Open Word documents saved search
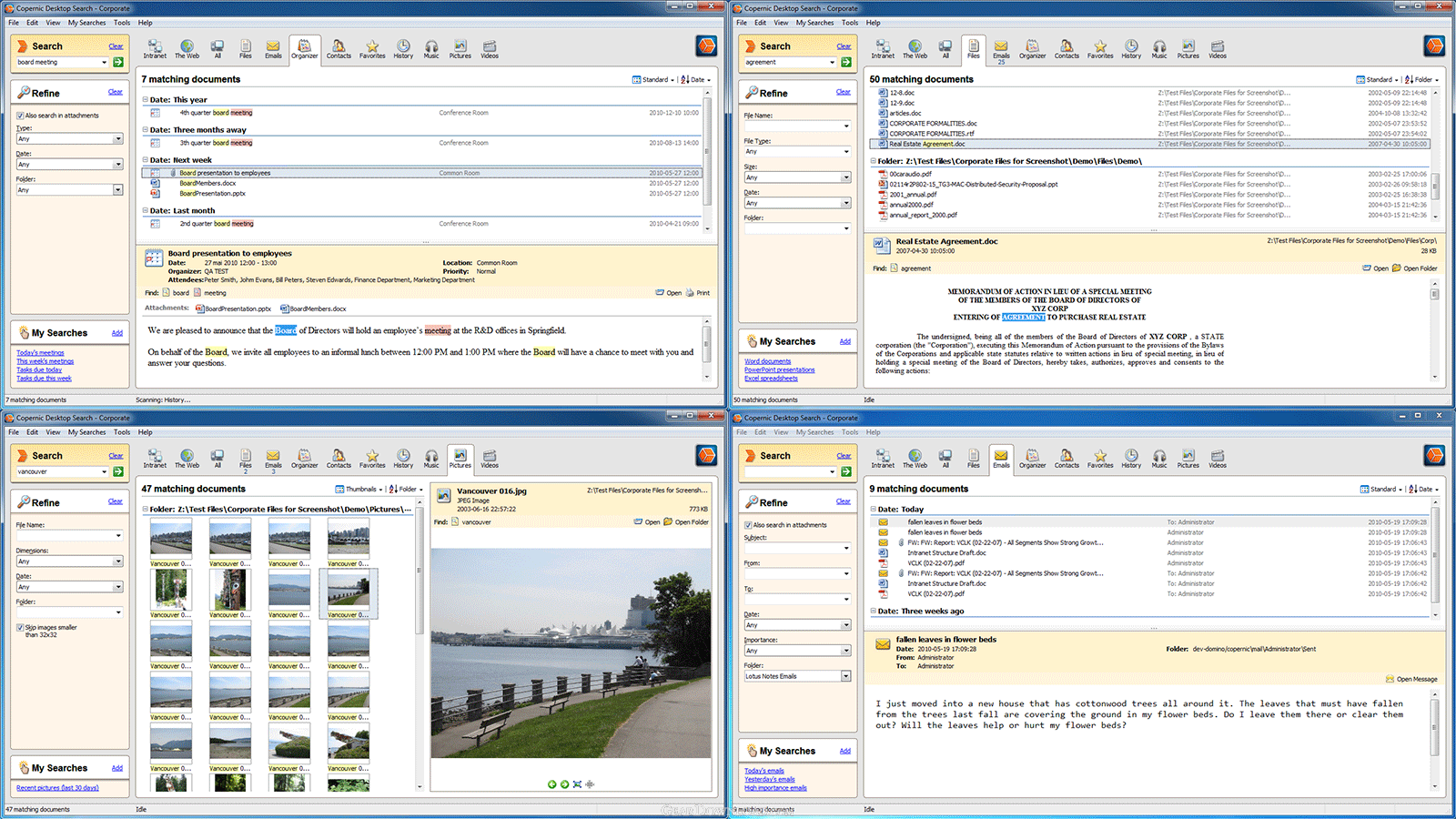The image size is (1456, 819). tap(767, 361)
